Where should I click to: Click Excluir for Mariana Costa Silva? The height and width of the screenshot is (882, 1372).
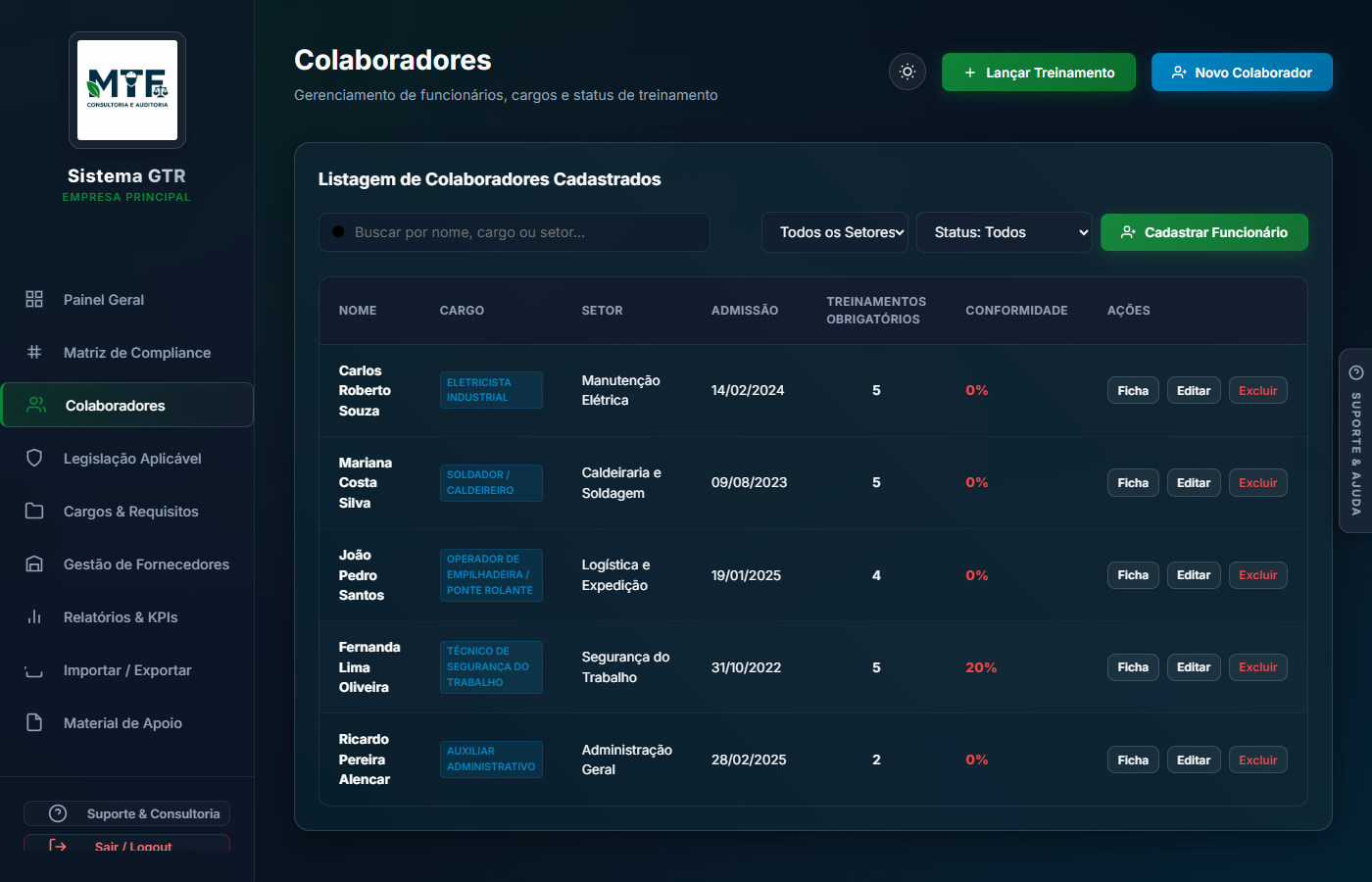[x=1258, y=482]
